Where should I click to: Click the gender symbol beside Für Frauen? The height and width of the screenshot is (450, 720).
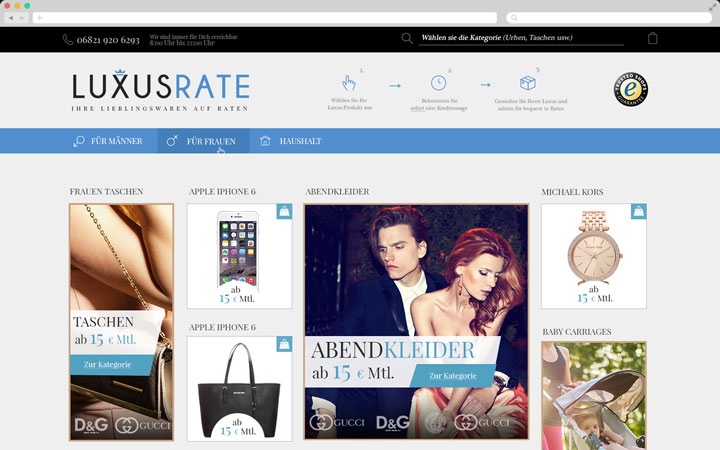tap(172, 141)
